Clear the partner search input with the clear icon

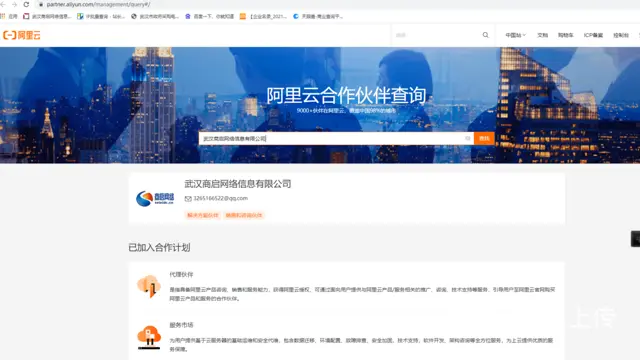[x=468, y=138]
